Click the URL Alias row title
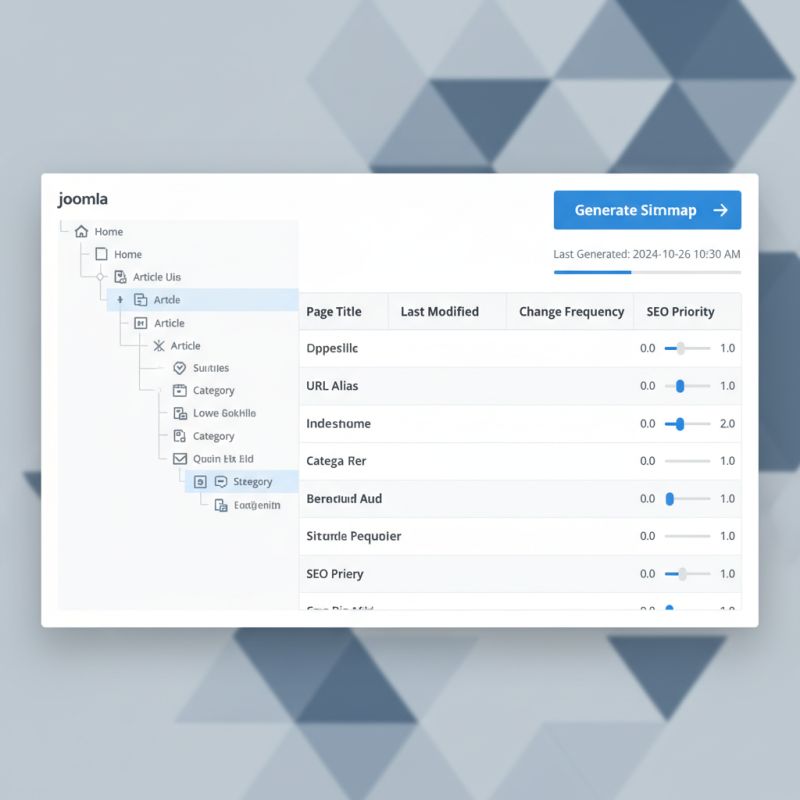This screenshot has width=800, height=800. point(332,386)
